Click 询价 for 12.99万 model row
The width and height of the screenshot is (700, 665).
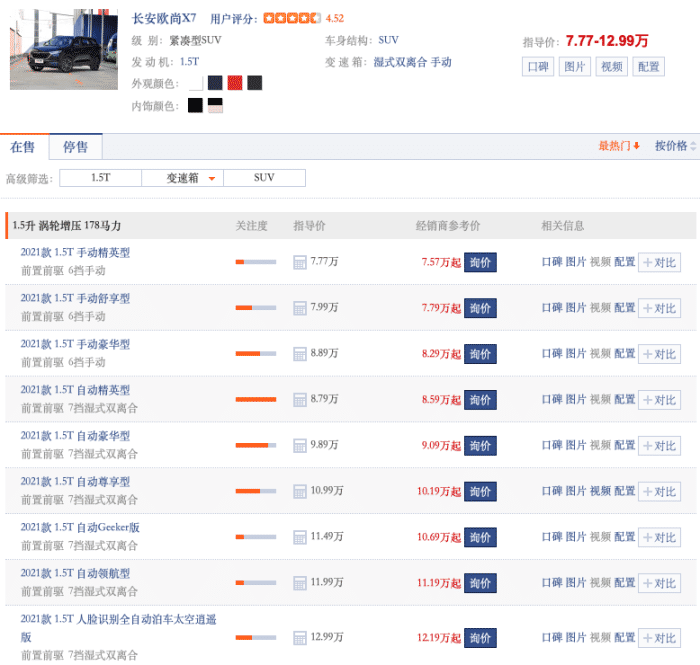[480, 638]
